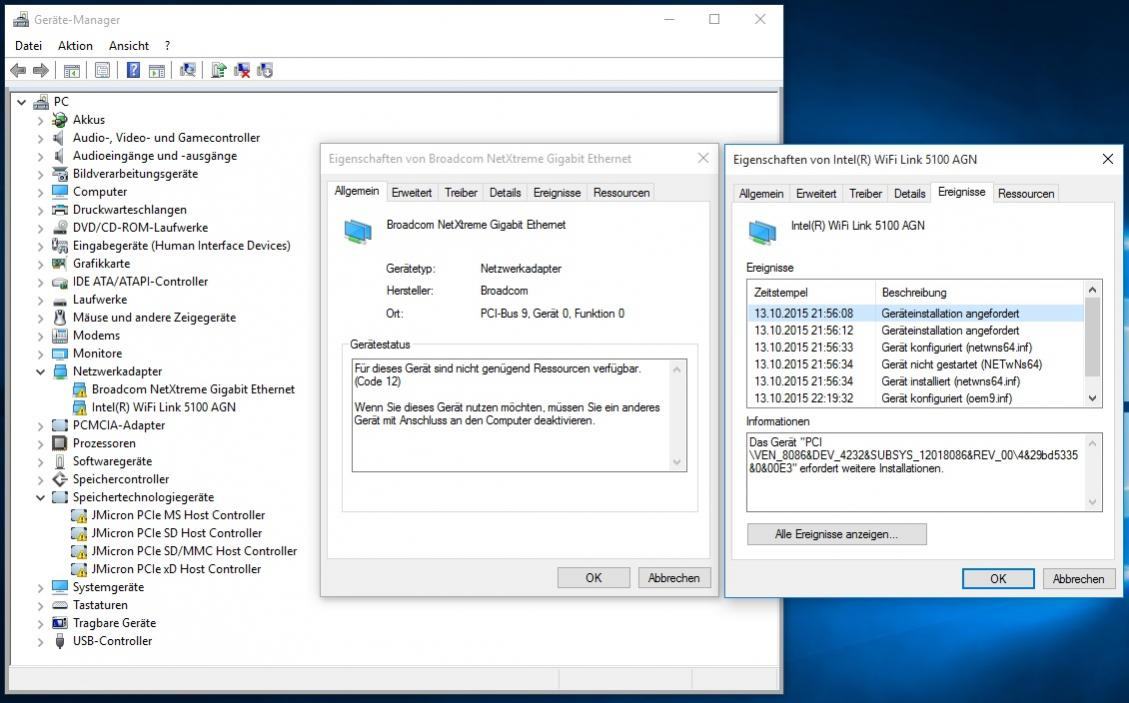Switch to Ereignisse tab in Broadcom dialog

click(557, 192)
